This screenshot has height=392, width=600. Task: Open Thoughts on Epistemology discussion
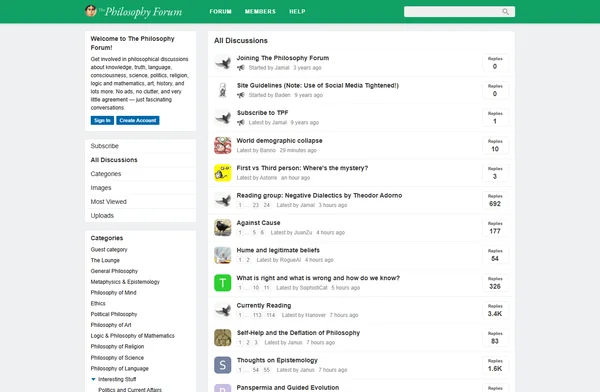pos(277,360)
